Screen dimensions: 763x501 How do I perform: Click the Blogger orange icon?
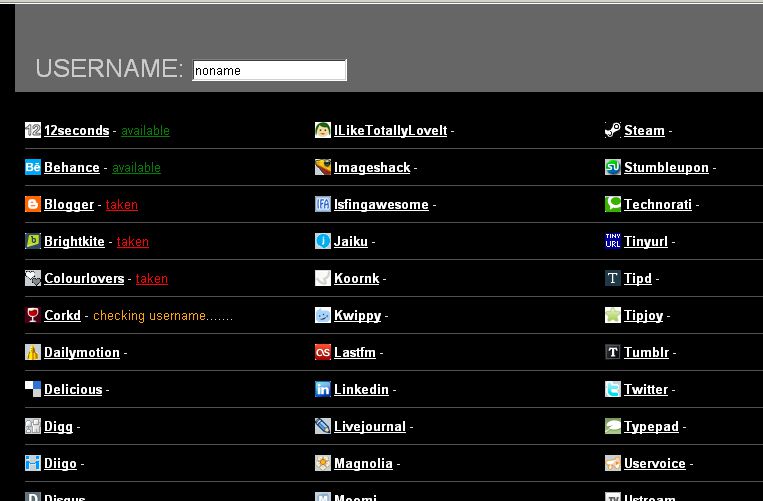tap(33, 204)
